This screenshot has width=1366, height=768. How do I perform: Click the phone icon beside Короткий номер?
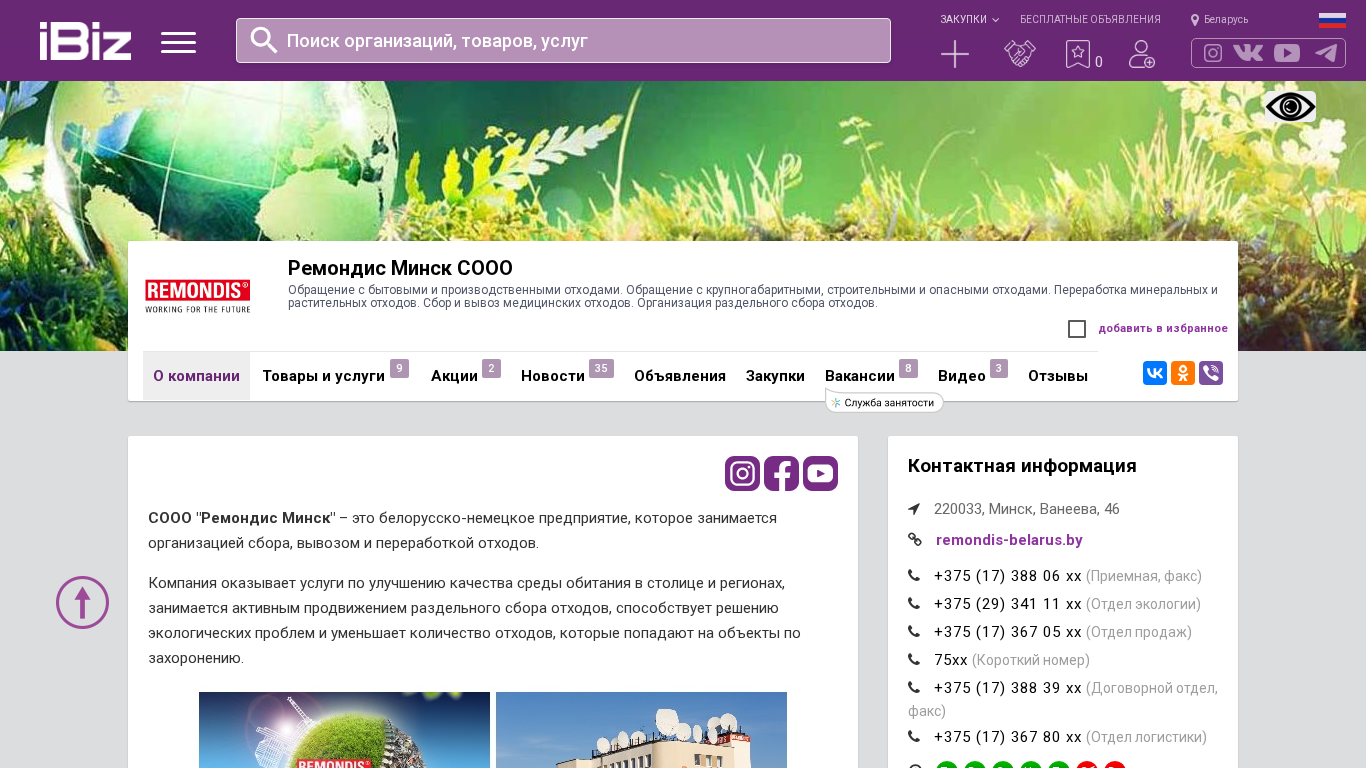[x=914, y=660]
